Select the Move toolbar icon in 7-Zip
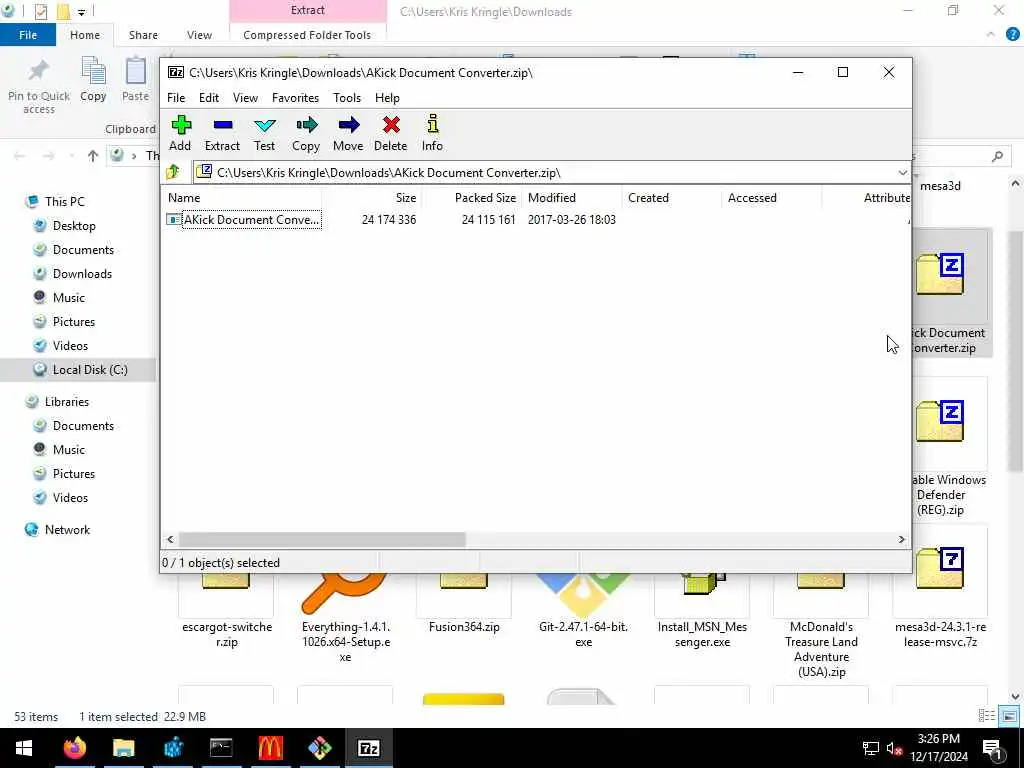The height and width of the screenshot is (768, 1024). pos(348,133)
